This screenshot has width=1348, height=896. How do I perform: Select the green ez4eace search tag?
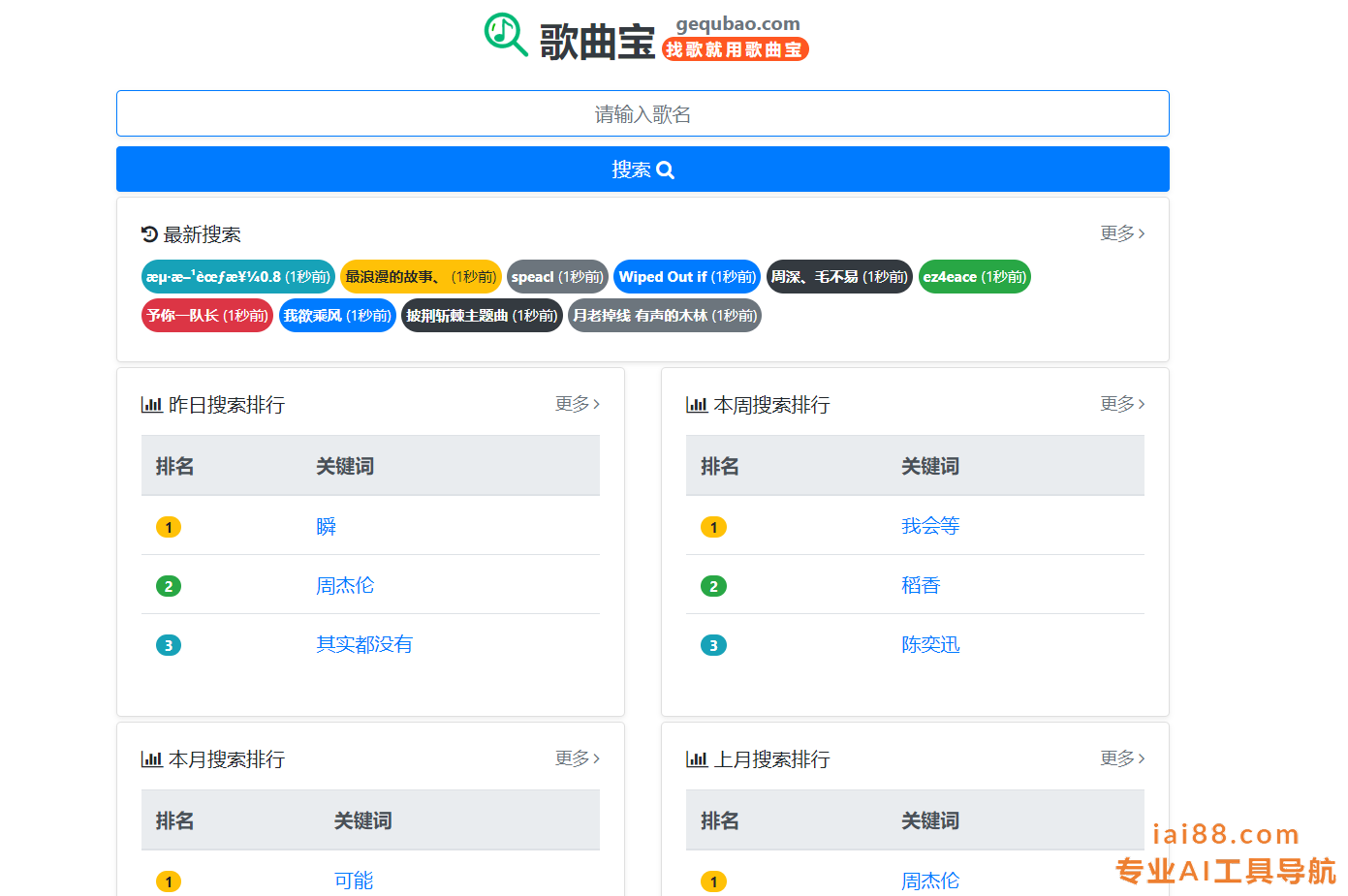974,277
